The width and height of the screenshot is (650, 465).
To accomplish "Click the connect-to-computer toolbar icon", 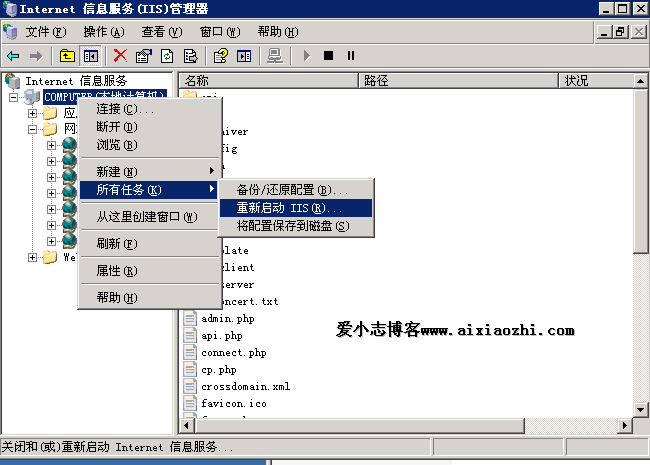I will 274,56.
